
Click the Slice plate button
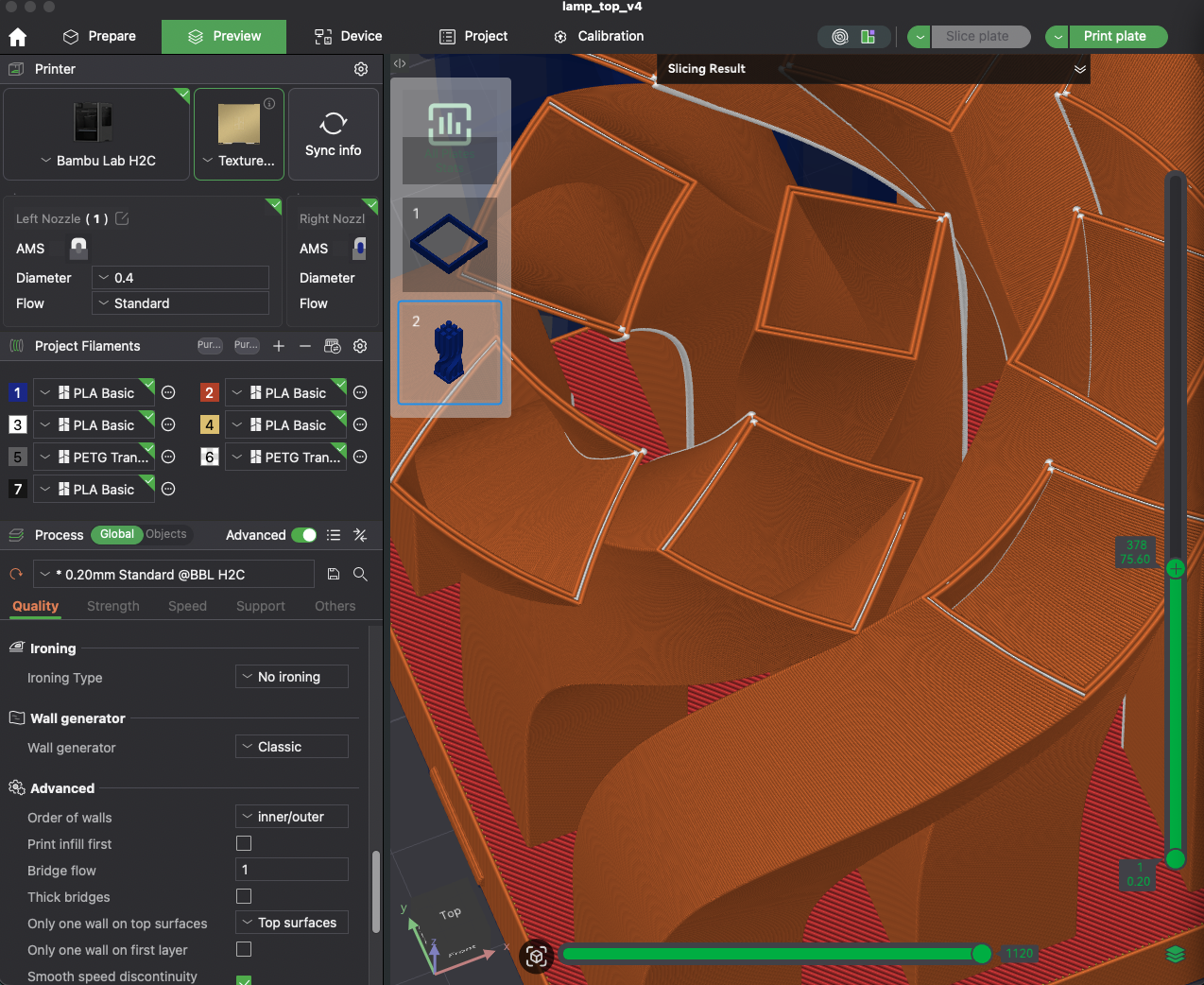point(981,36)
